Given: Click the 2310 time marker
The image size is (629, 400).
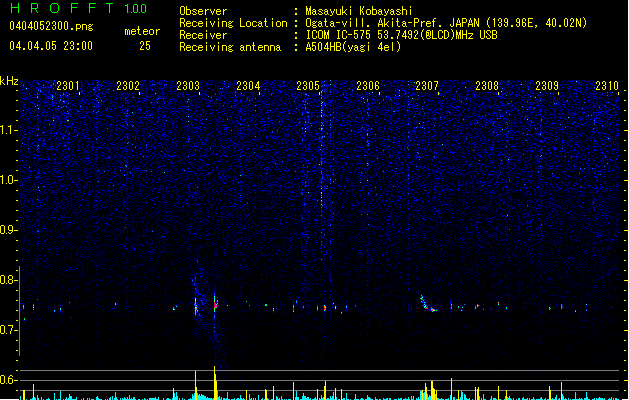Looking at the screenshot, I should point(607,86).
